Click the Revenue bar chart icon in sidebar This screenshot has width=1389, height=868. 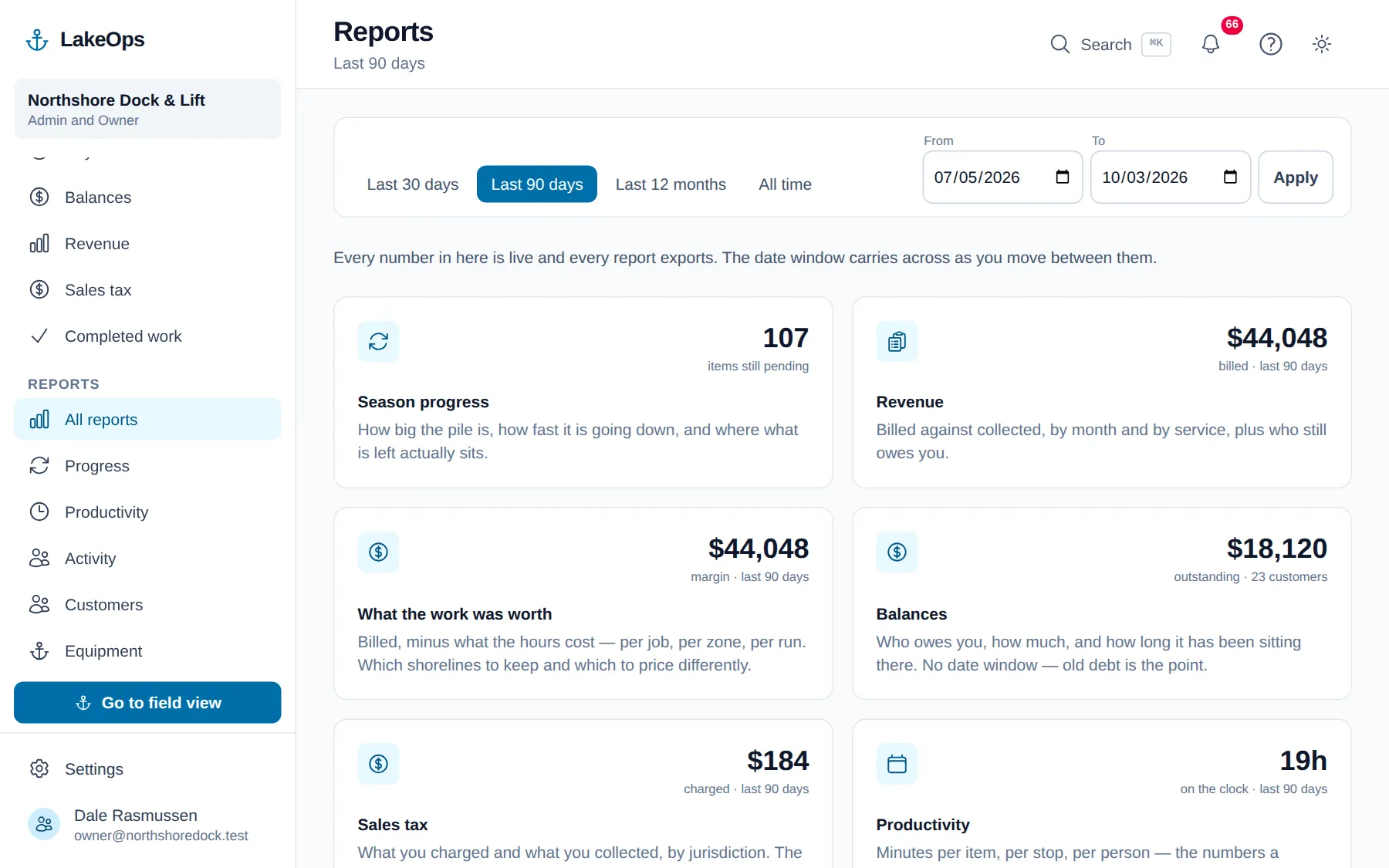[x=39, y=244]
